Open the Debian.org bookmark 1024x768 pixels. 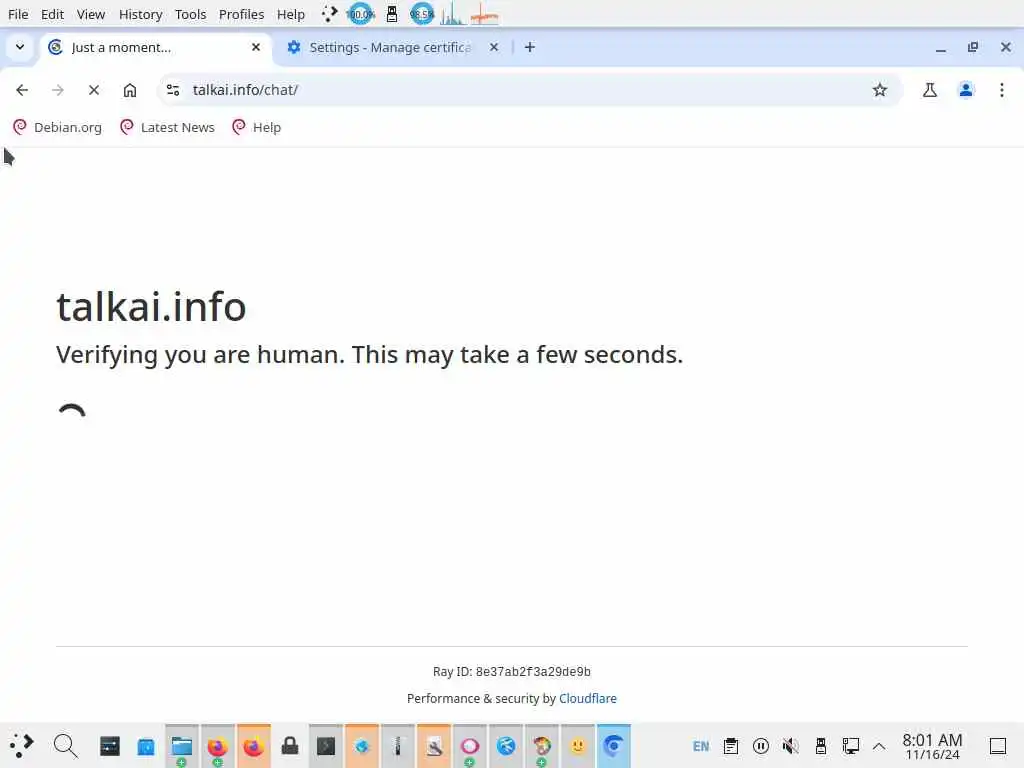[57, 127]
